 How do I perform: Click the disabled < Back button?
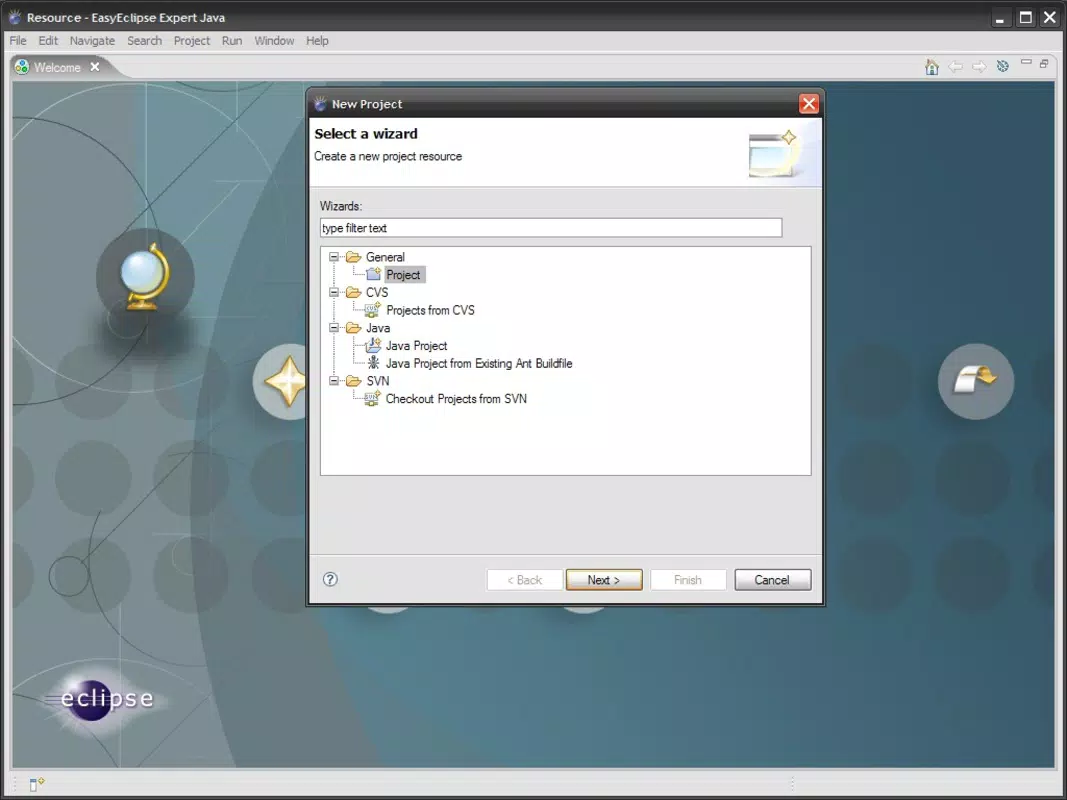tap(525, 580)
